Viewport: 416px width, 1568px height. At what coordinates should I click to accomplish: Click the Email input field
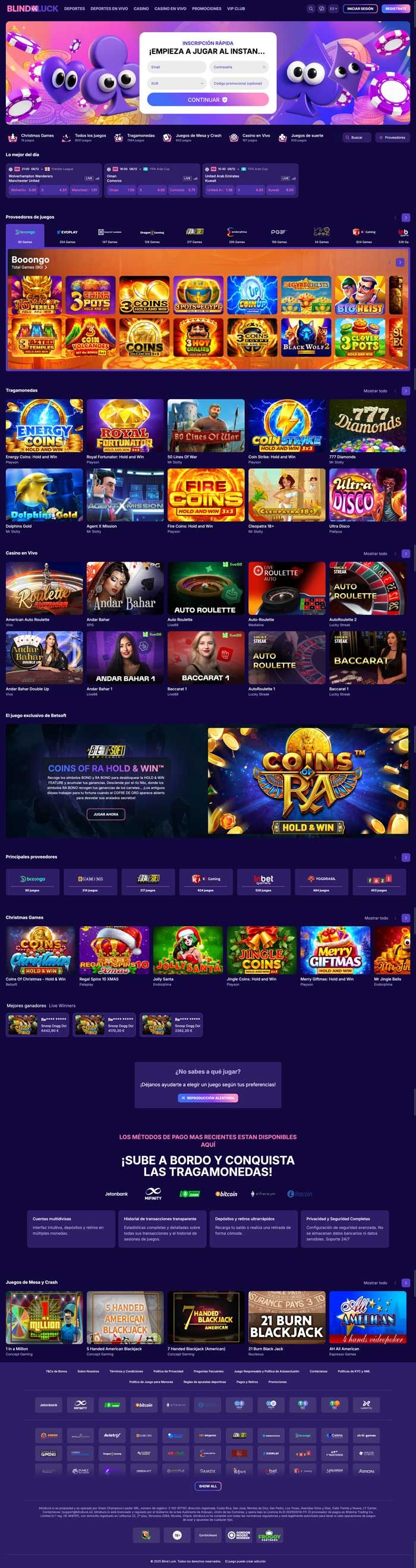click(x=177, y=67)
